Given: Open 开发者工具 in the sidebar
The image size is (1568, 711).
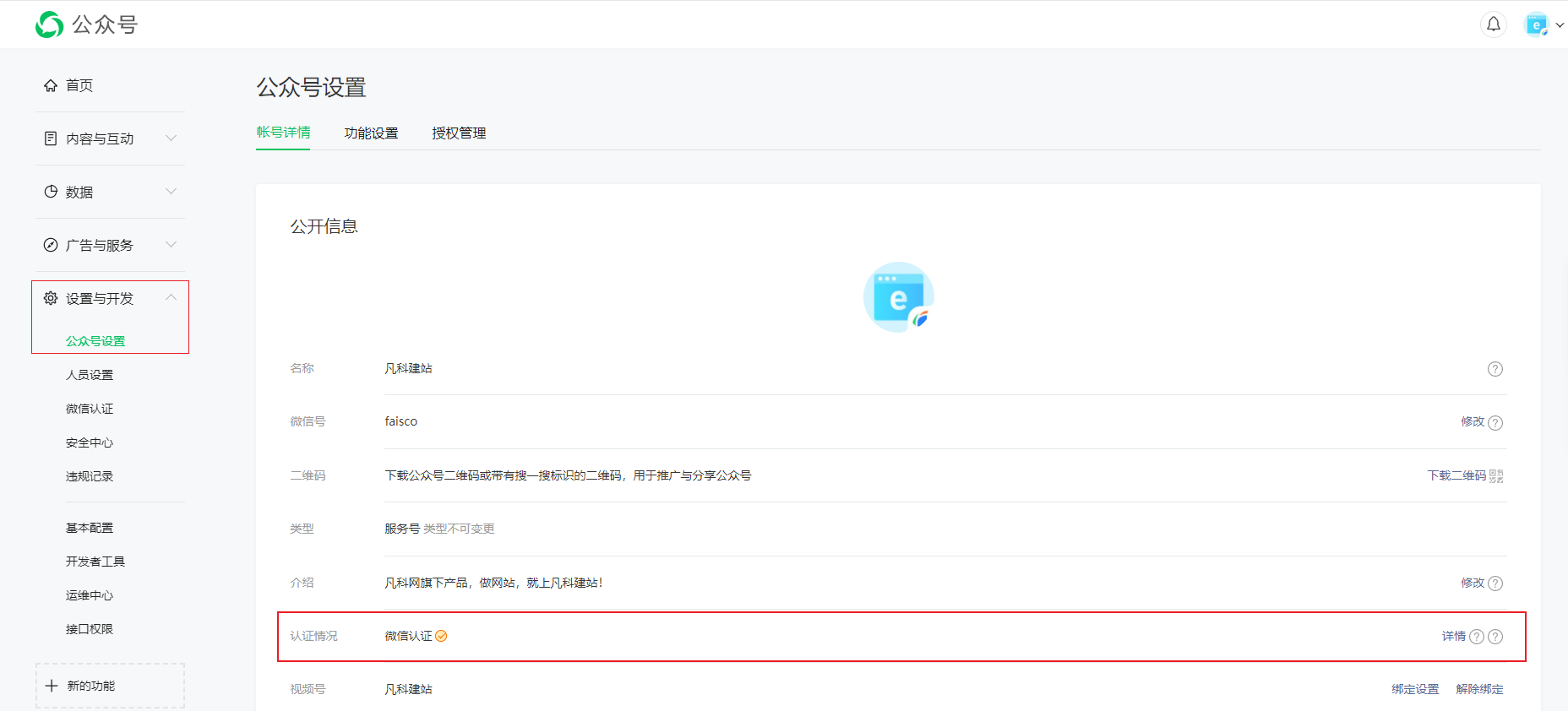Looking at the screenshot, I should pyautogui.click(x=95, y=562).
